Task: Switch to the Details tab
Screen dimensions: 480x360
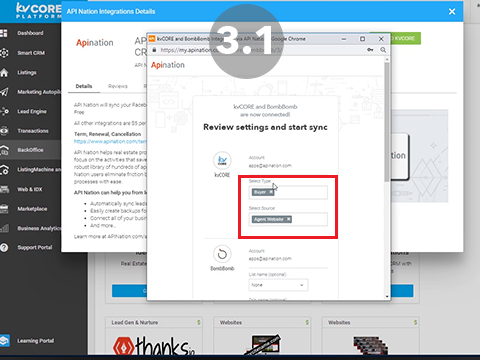Action: click(84, 86)
